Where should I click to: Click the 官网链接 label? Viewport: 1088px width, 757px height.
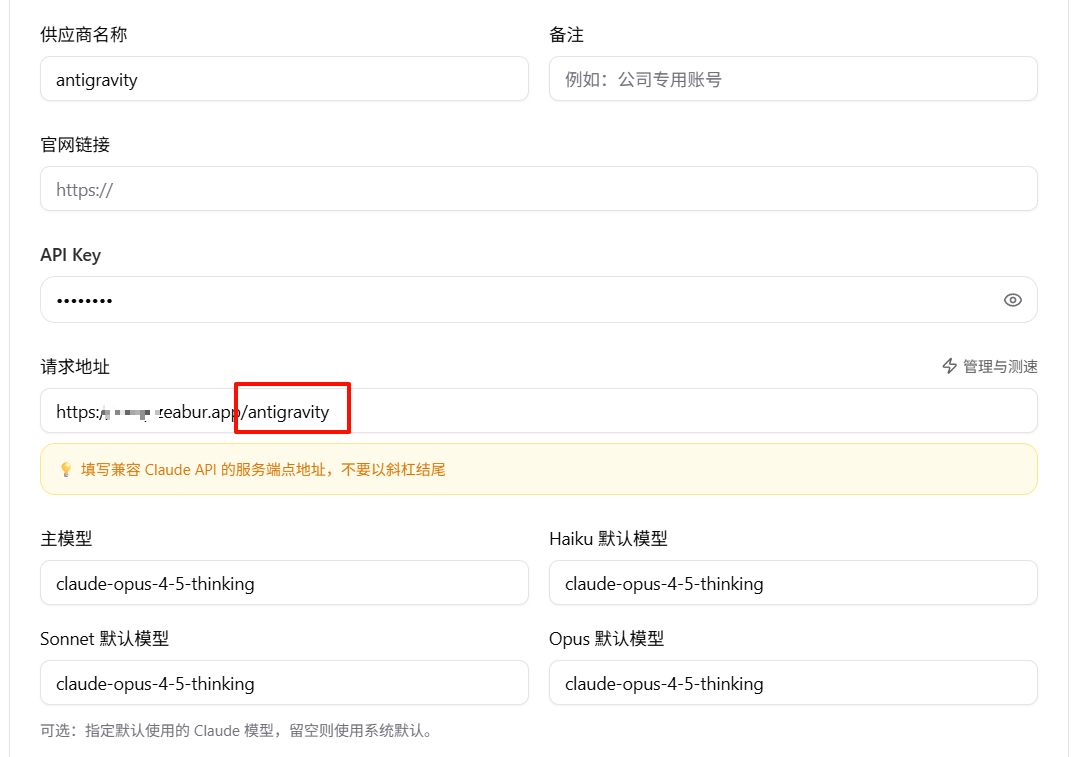75,144
